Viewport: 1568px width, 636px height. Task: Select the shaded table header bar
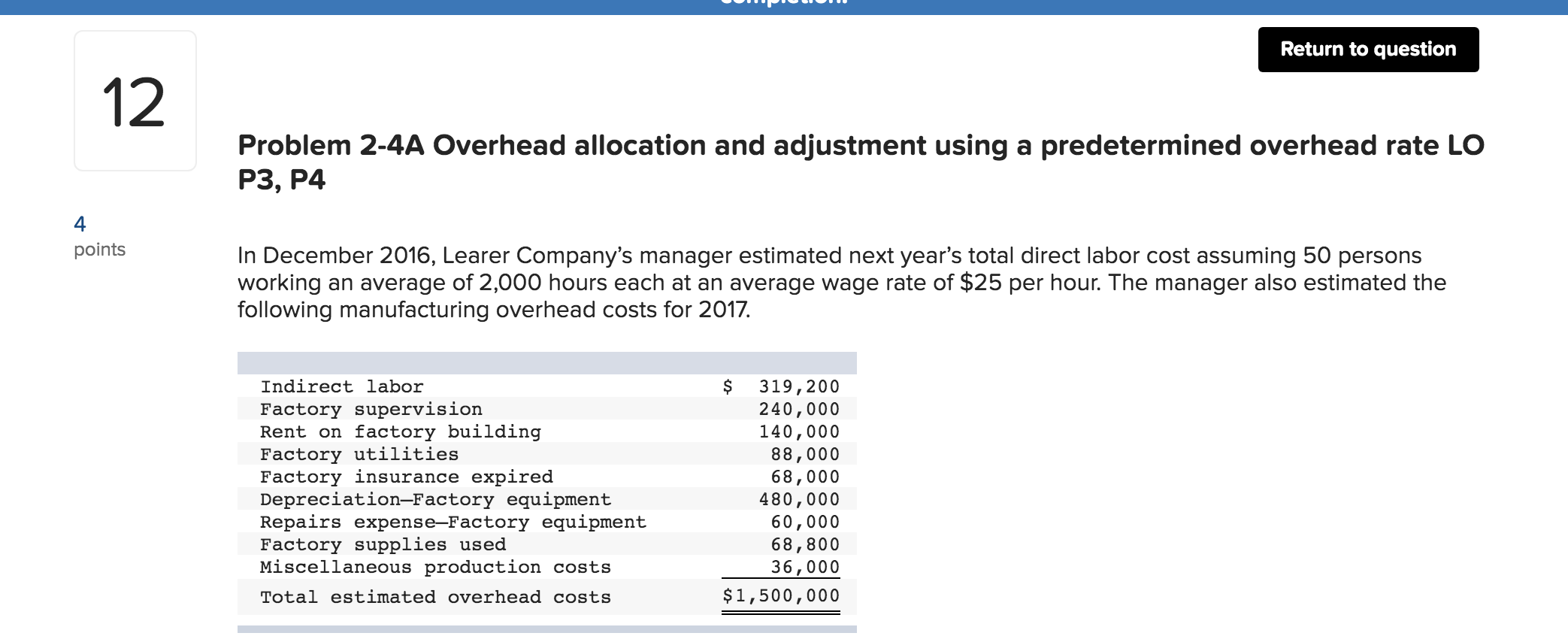coord(547,362)
